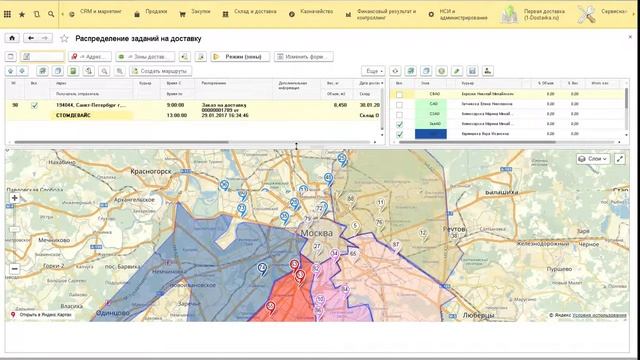640x360 pixels.
Task: Open Продажи section
Action: (x=151, y=12)
